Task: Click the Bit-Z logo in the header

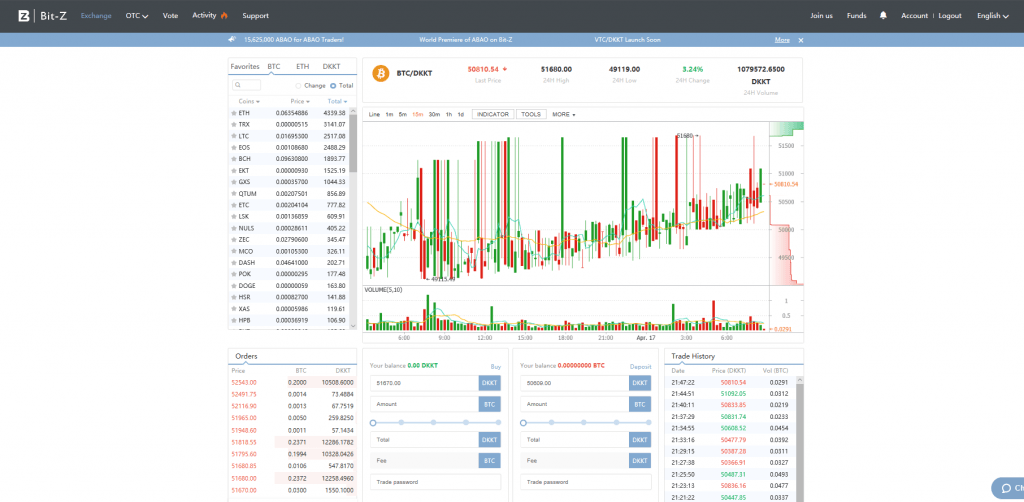Action: (42, 16)
